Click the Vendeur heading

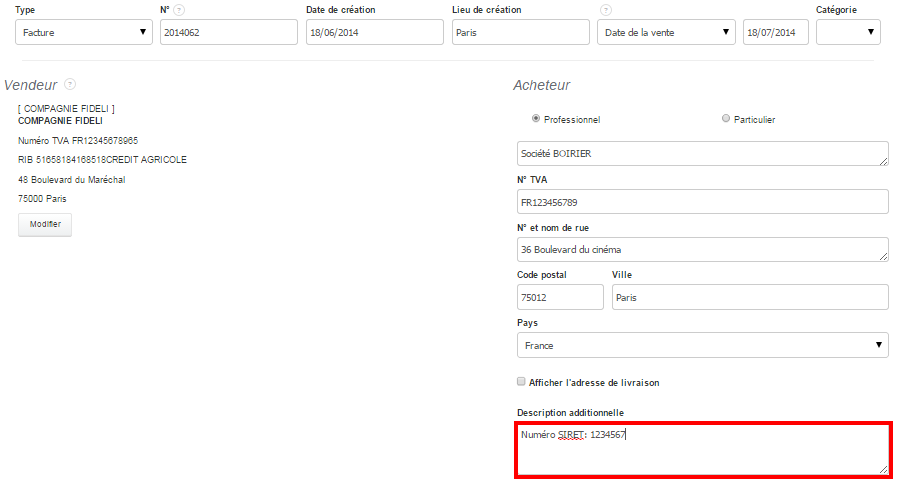tap(30, 85)
